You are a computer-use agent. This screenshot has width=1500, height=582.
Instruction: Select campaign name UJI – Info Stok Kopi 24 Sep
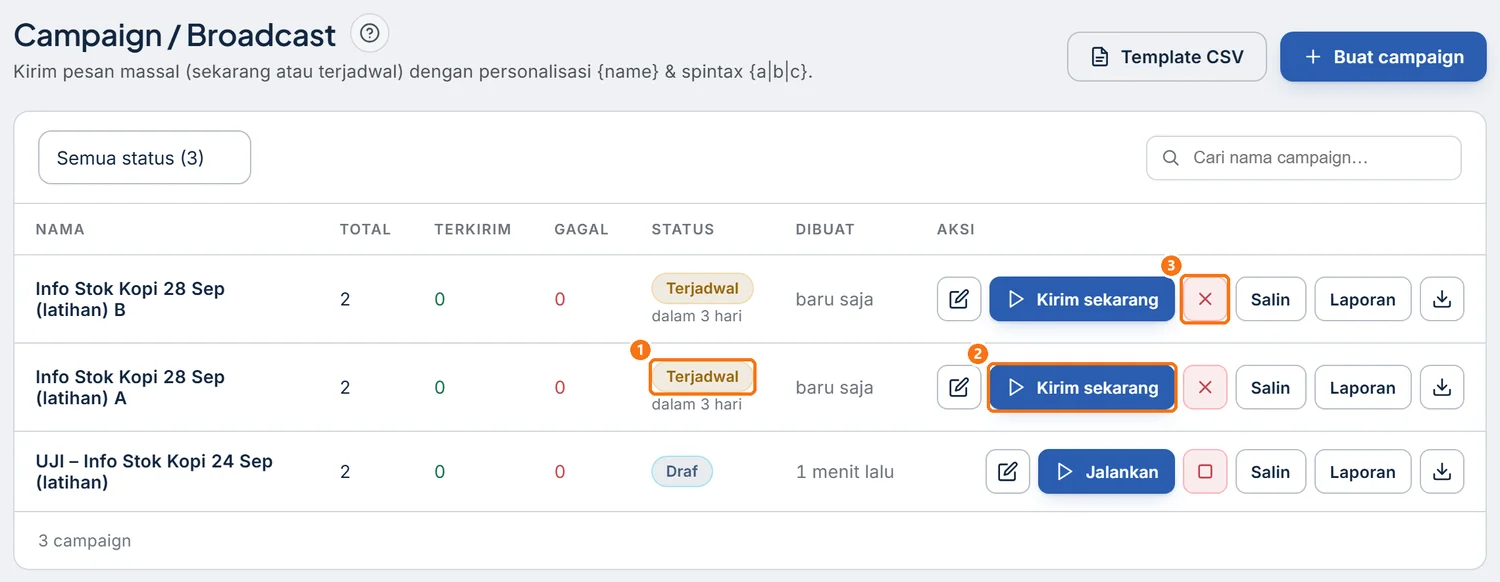(x=154, y=471)
